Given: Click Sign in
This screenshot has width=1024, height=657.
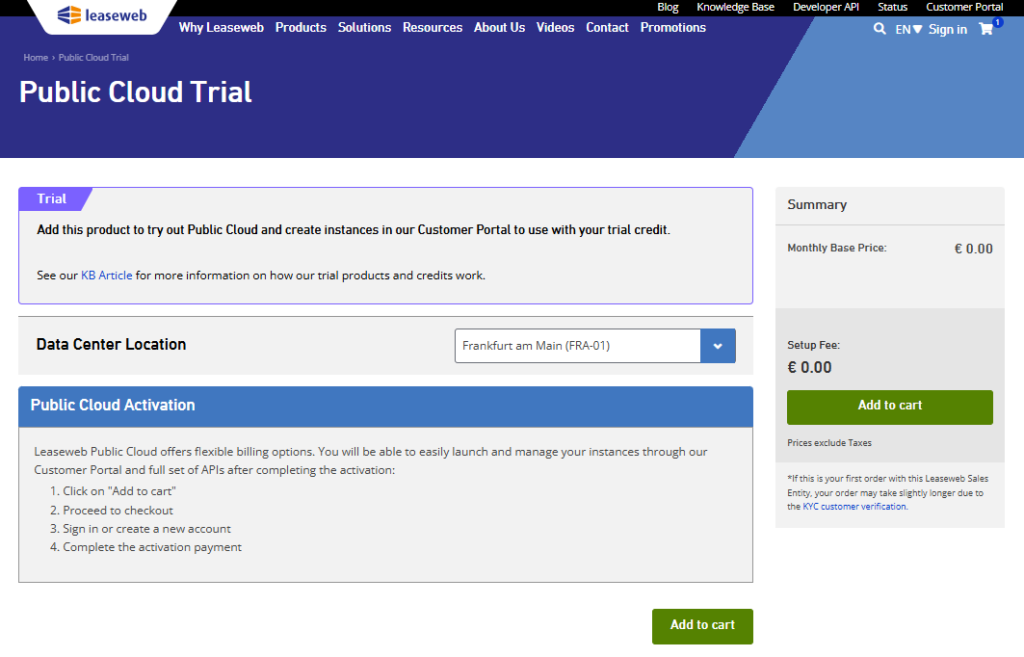Looking at the screenshot, I should (948, 29).
